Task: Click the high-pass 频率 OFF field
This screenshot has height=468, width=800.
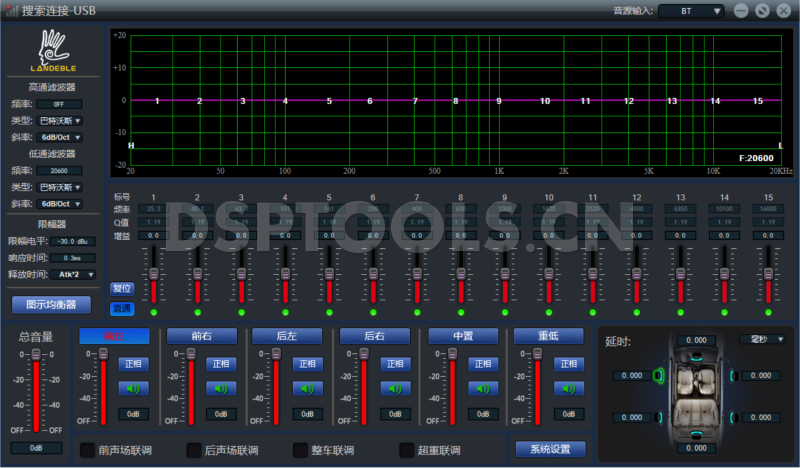Action: coord(59,104)
